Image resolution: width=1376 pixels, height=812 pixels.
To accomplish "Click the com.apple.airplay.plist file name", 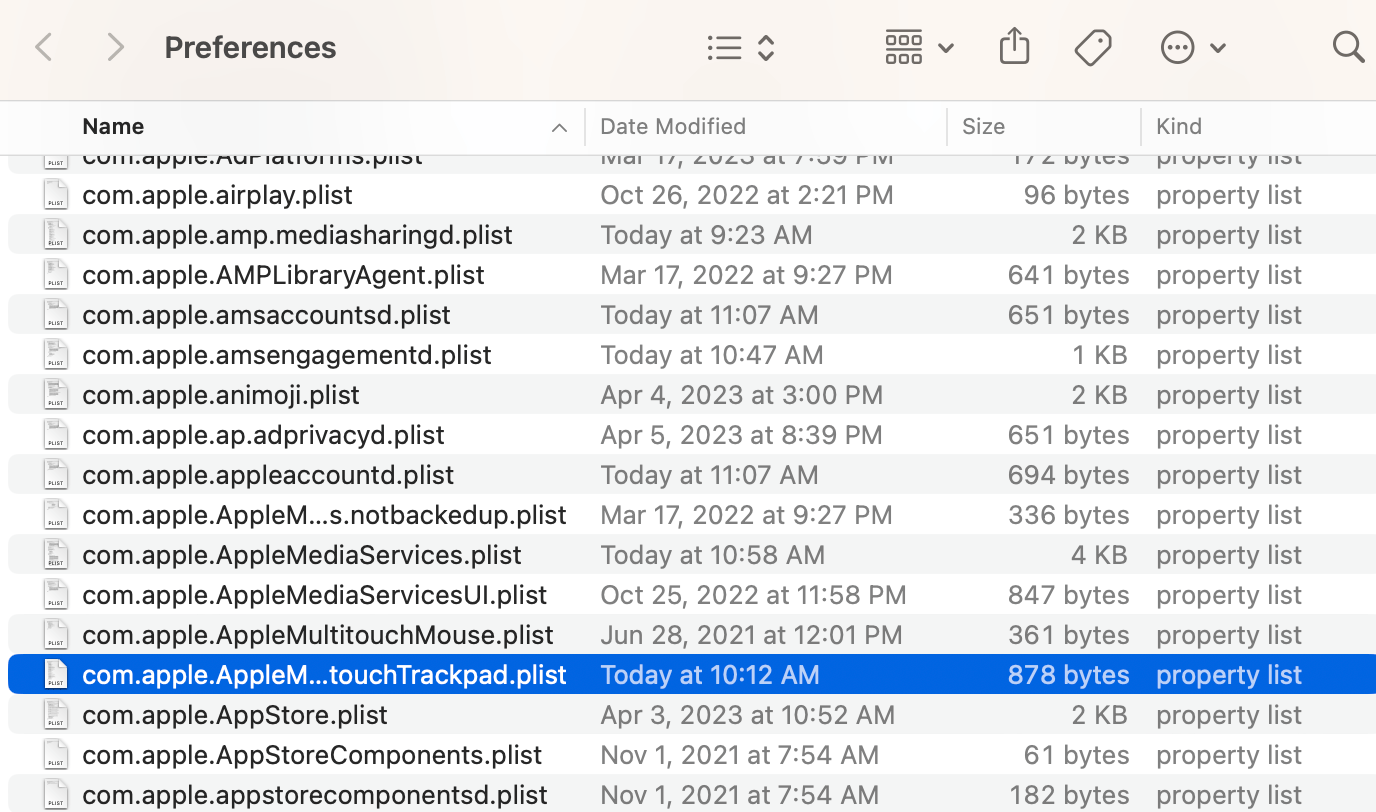I will pyautogui.click(x=217, y=195).
